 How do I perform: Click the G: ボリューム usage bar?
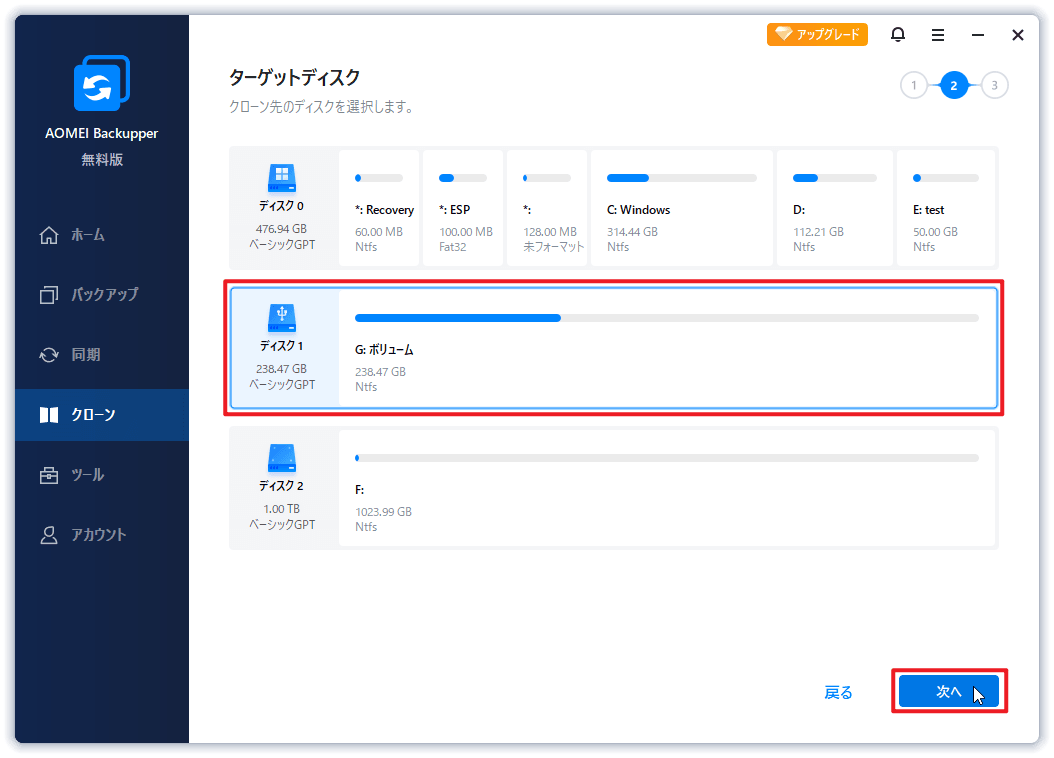667,318
